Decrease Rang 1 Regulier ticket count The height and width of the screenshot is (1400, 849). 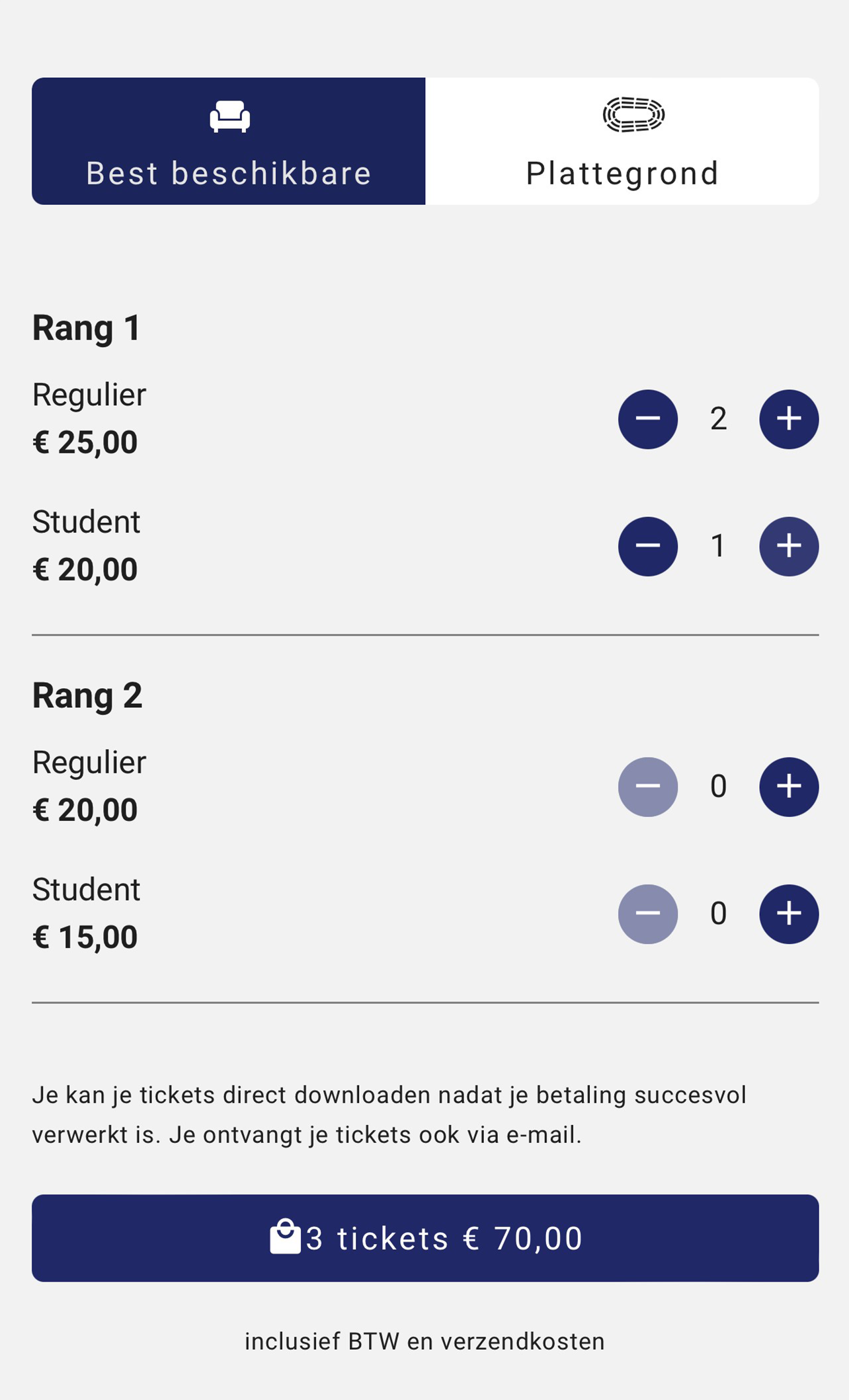[647, 419]
